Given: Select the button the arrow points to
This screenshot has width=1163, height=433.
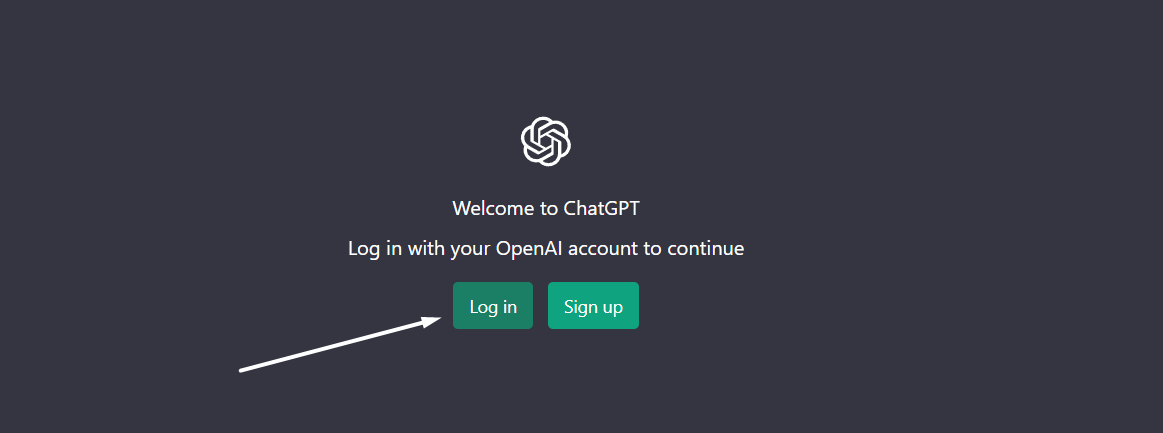Looking at the screenshot, I should 493,305.
